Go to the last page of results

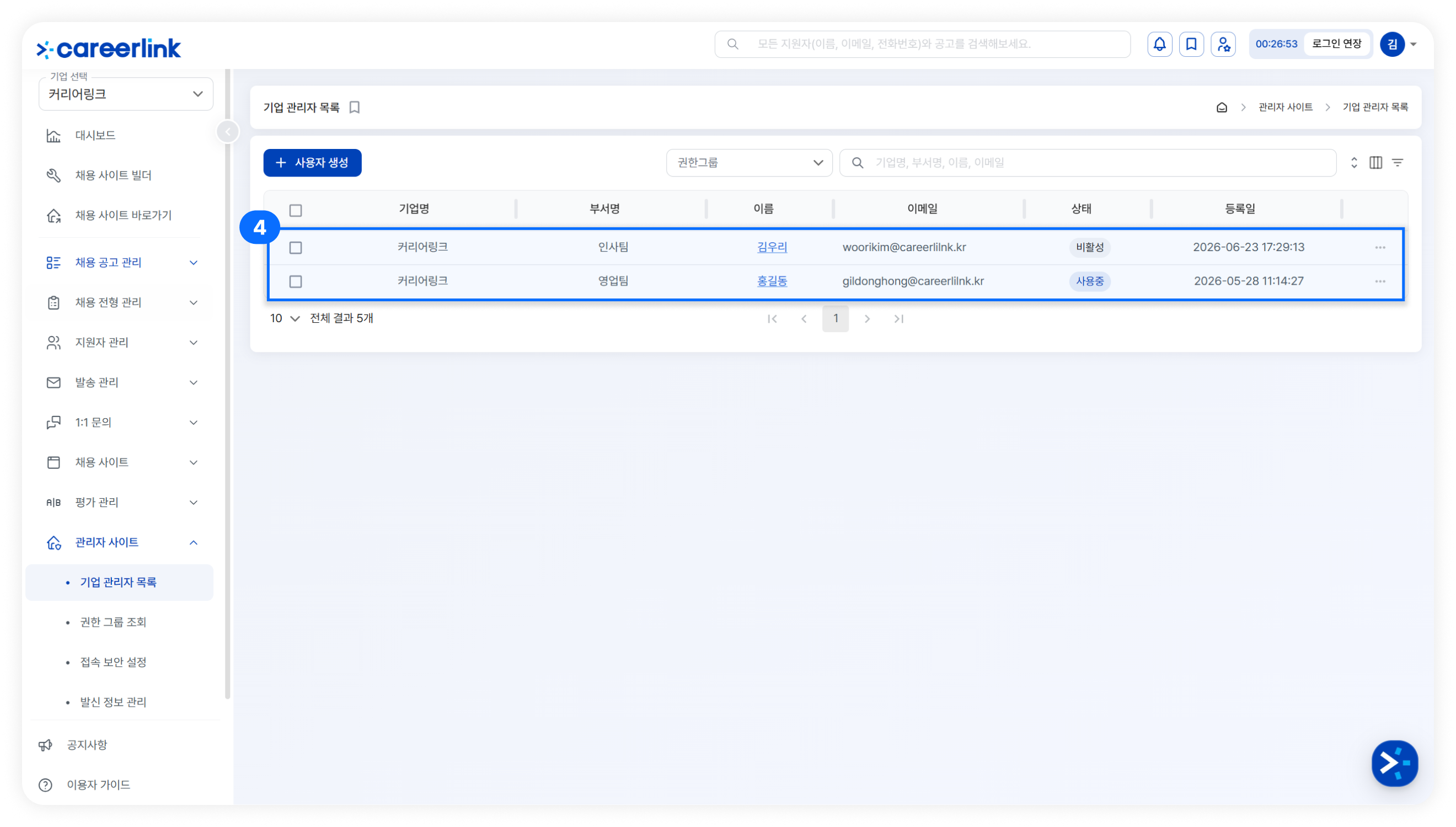pos(898,319)
